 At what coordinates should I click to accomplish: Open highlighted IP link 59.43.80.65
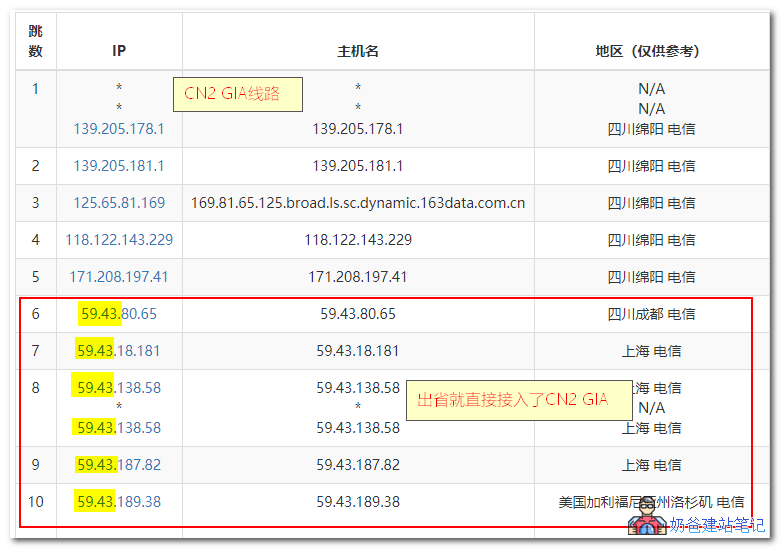tap(119, 314)
